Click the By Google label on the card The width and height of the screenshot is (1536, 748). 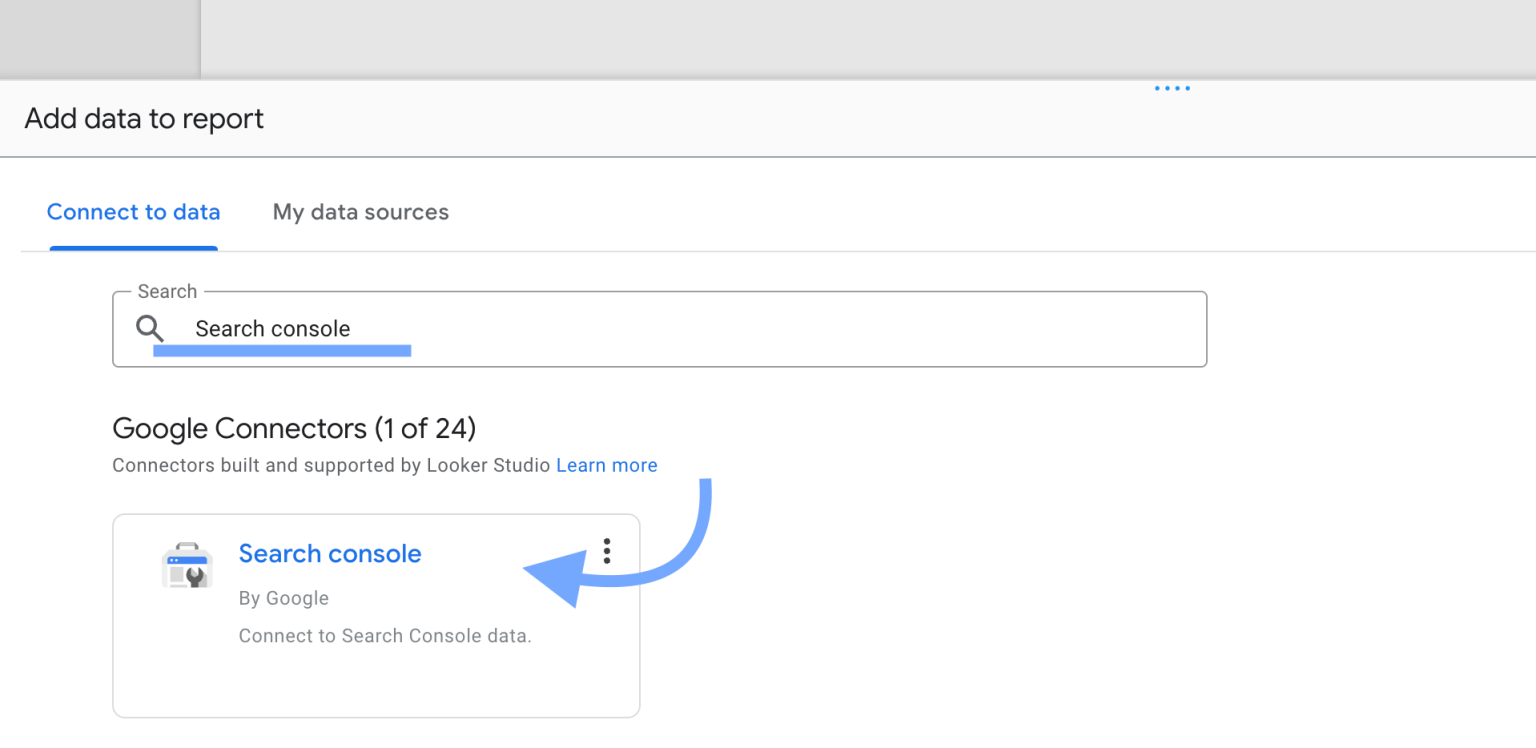(283, 597)
